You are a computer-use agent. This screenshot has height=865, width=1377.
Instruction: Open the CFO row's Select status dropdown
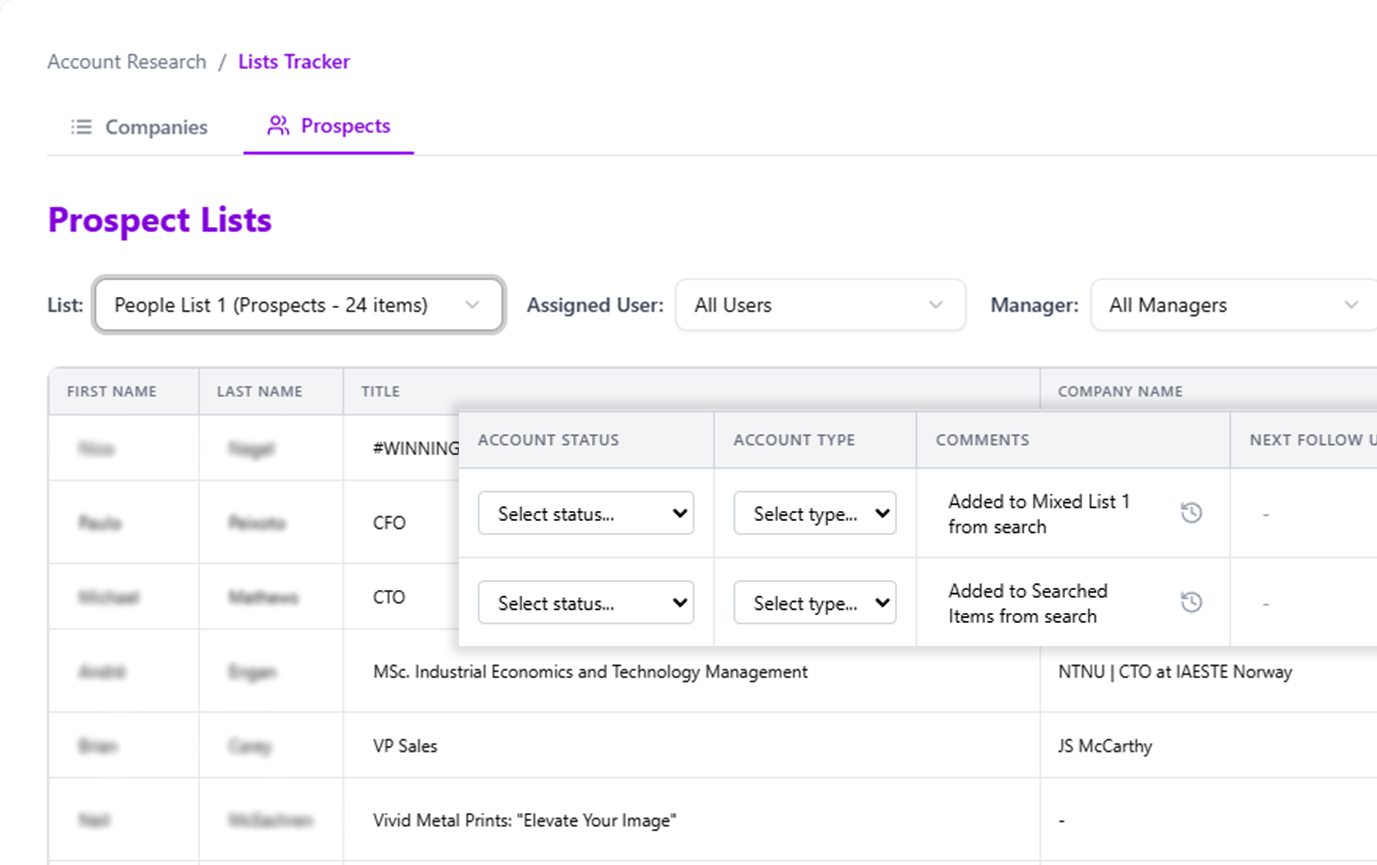coord(586,513)
